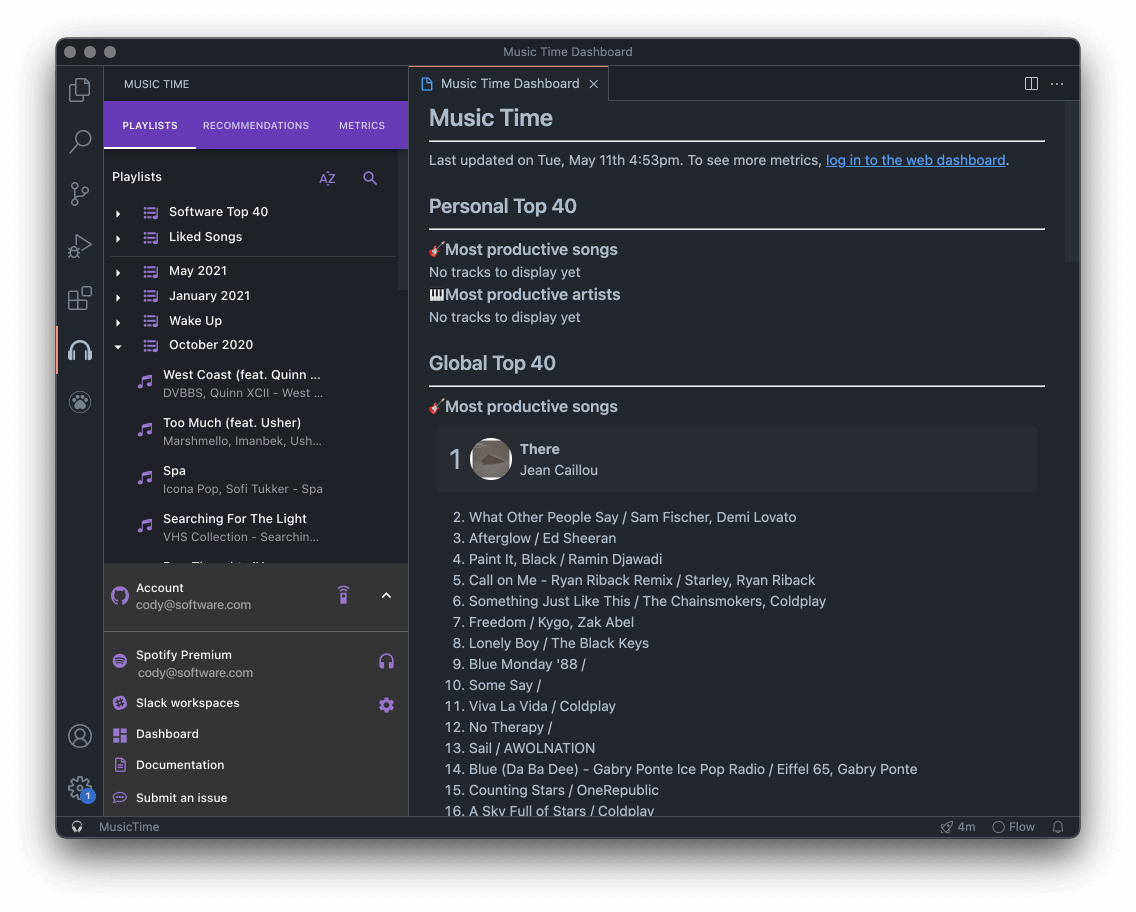This screenshot has width=1136, height=912.
Task: Toggle Flow mode in the status bar
Action: [x=1013, y=827]
